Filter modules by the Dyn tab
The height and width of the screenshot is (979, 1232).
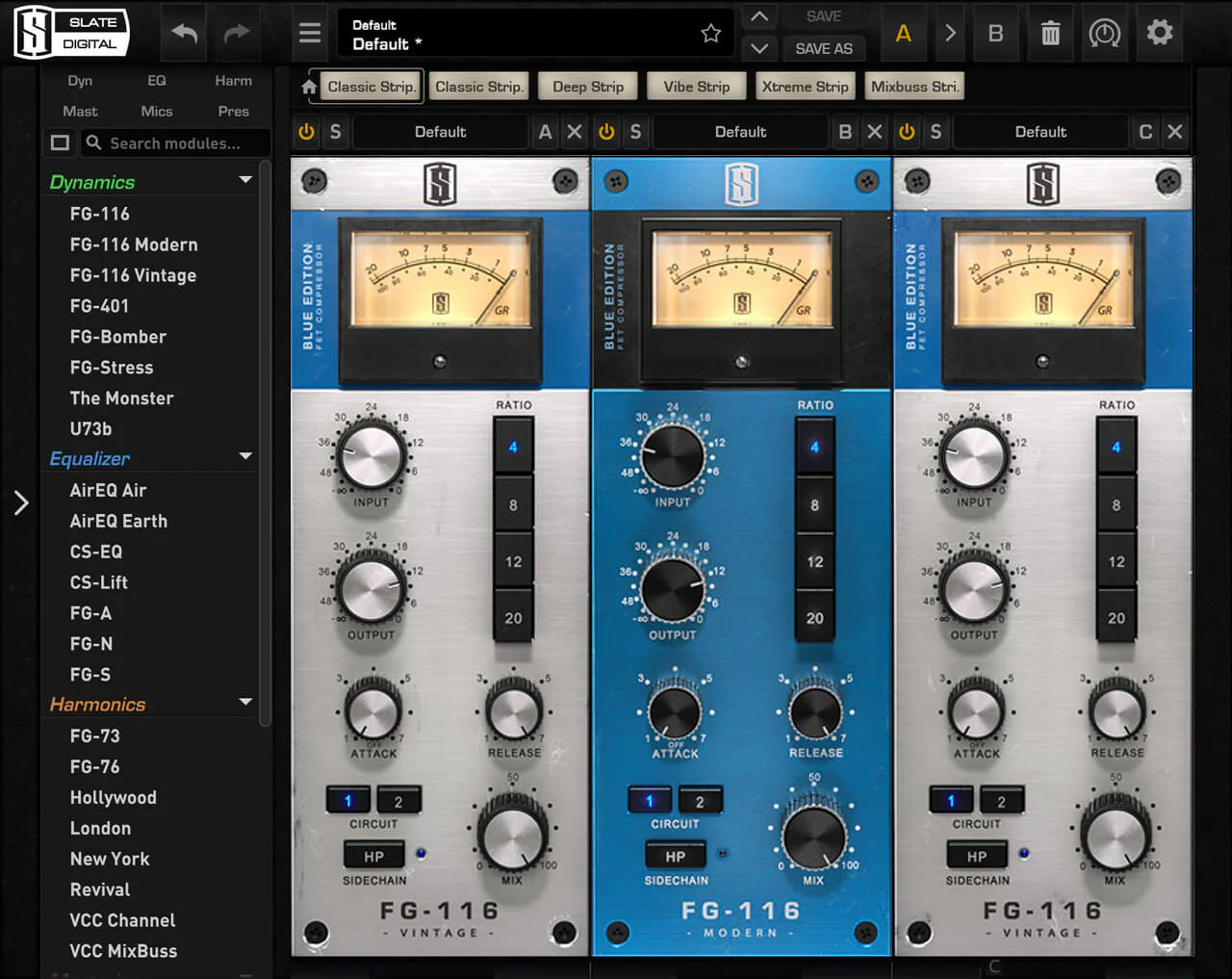pyautogui.click(x=80, y=81)
